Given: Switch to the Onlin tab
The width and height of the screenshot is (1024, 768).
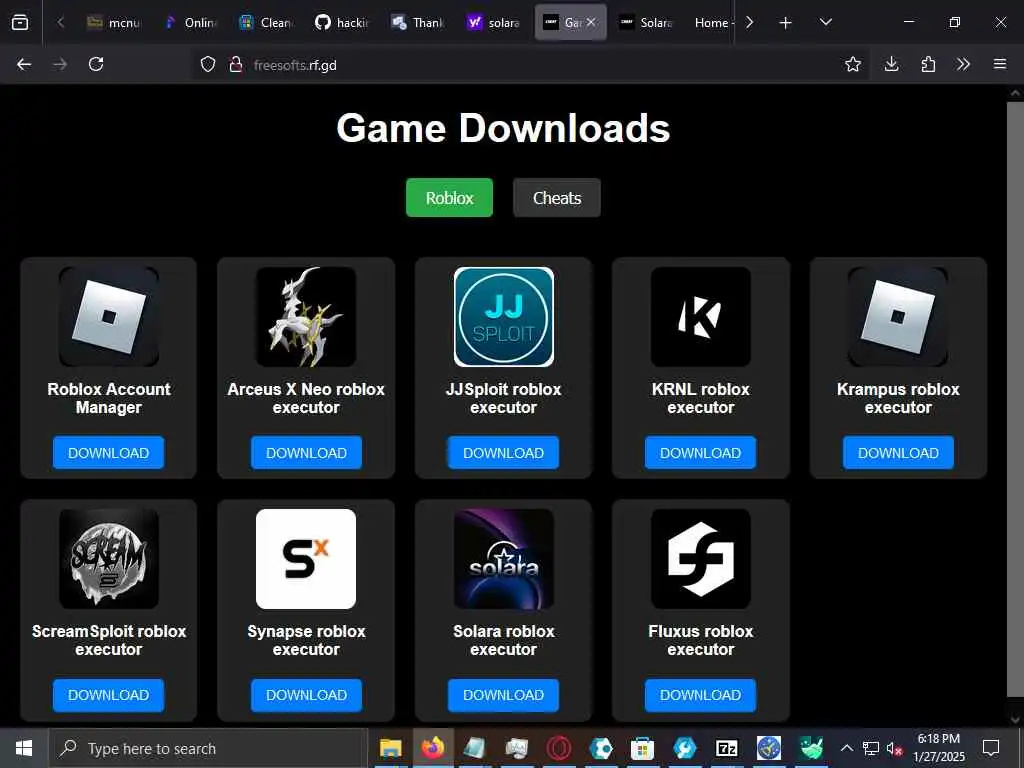Looking at the screenshot, I should point(191,22).
